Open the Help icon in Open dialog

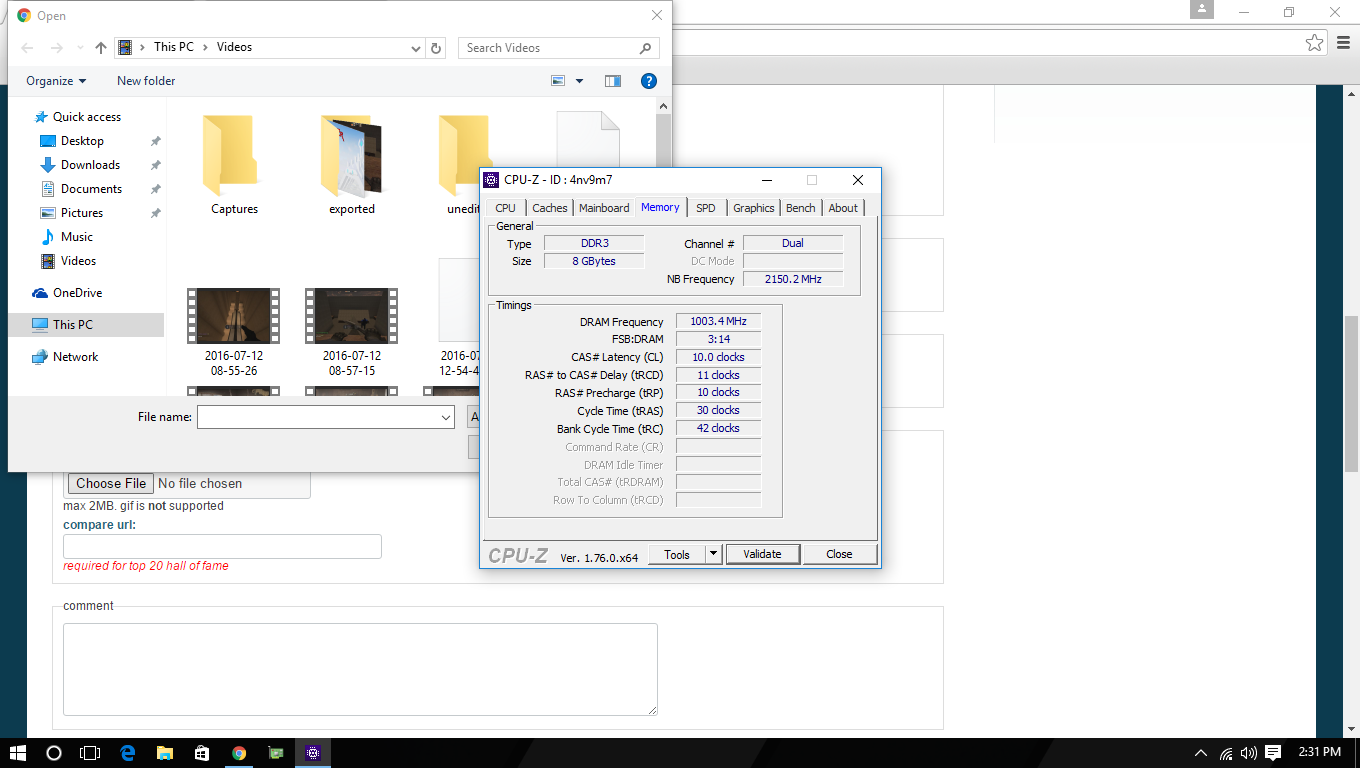pos(648,81)
